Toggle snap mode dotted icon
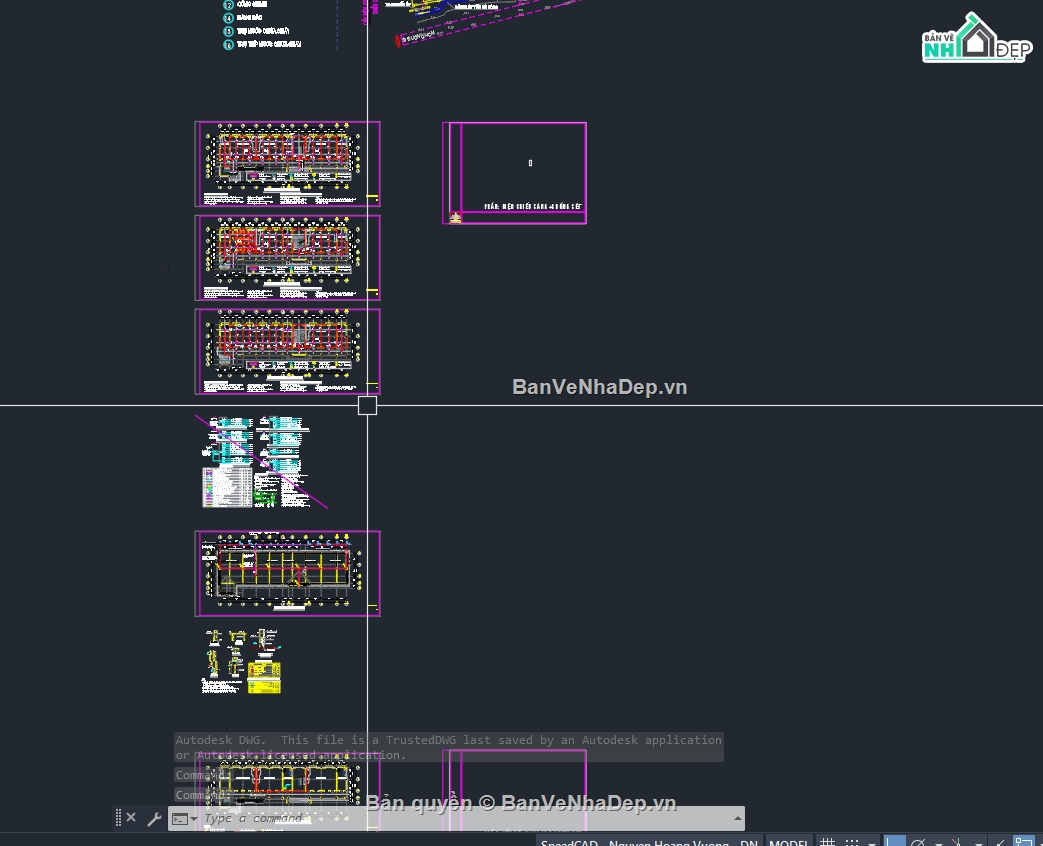The height and width of the screenshot is (846, 1043). point(852,842)
